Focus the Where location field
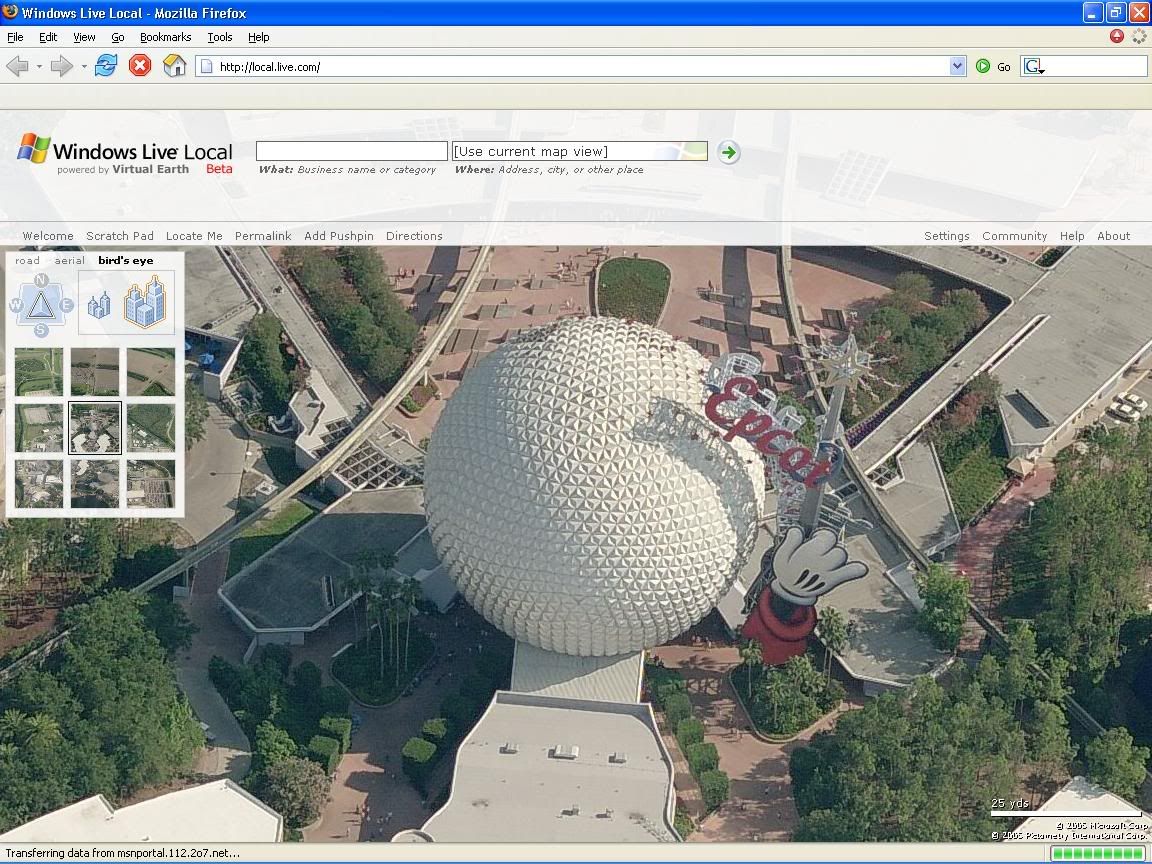This screenshot has height=864, width=1152. pyautogui.click(x=580, y=151)
